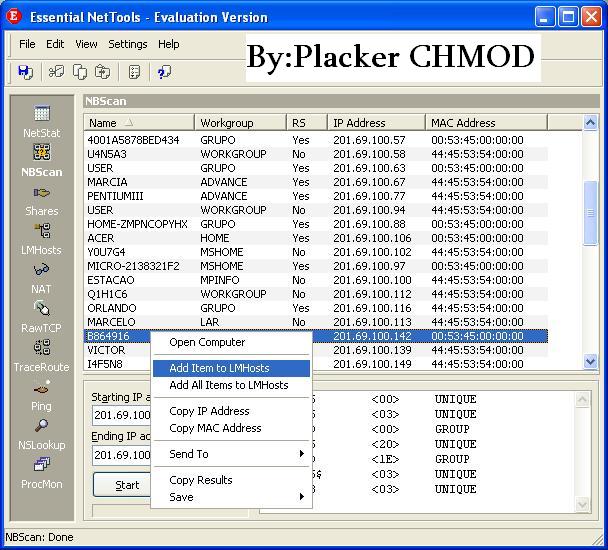Image resolution: width=608 pixels, height=550 pixels.
Task: Select the 4001A5878BED434 row
Action: tap(316, 140)
